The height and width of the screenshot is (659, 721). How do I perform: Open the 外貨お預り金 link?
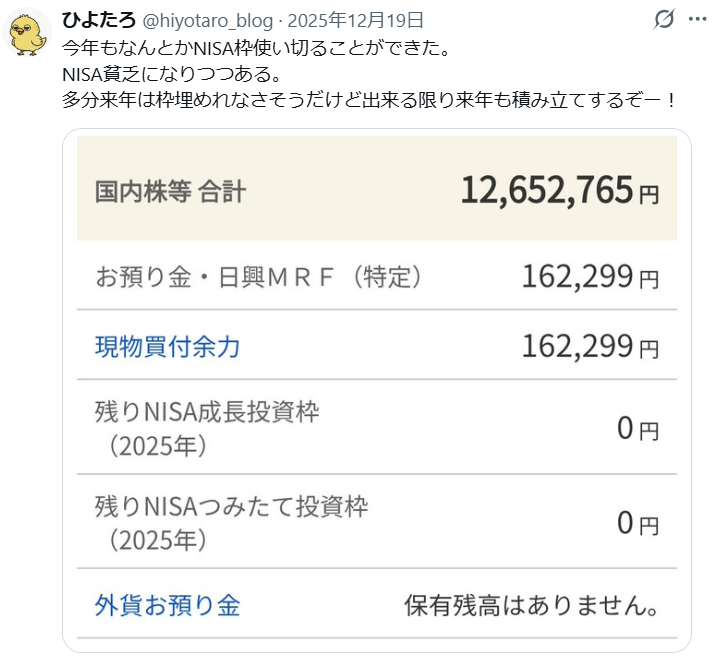coord(167,605)
